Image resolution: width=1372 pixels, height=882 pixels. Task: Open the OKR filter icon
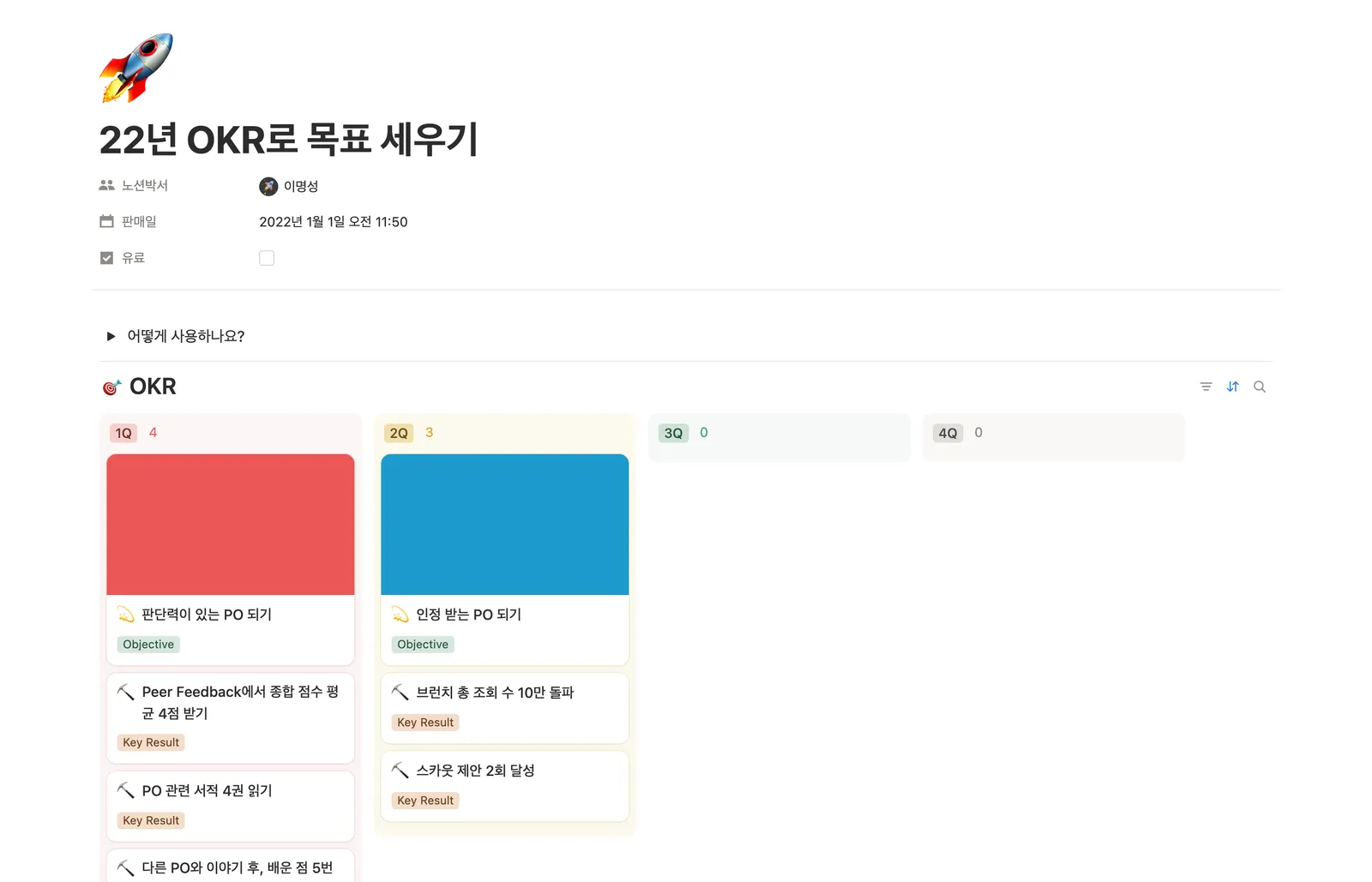pyautogui.click(x=1206, y=387)
